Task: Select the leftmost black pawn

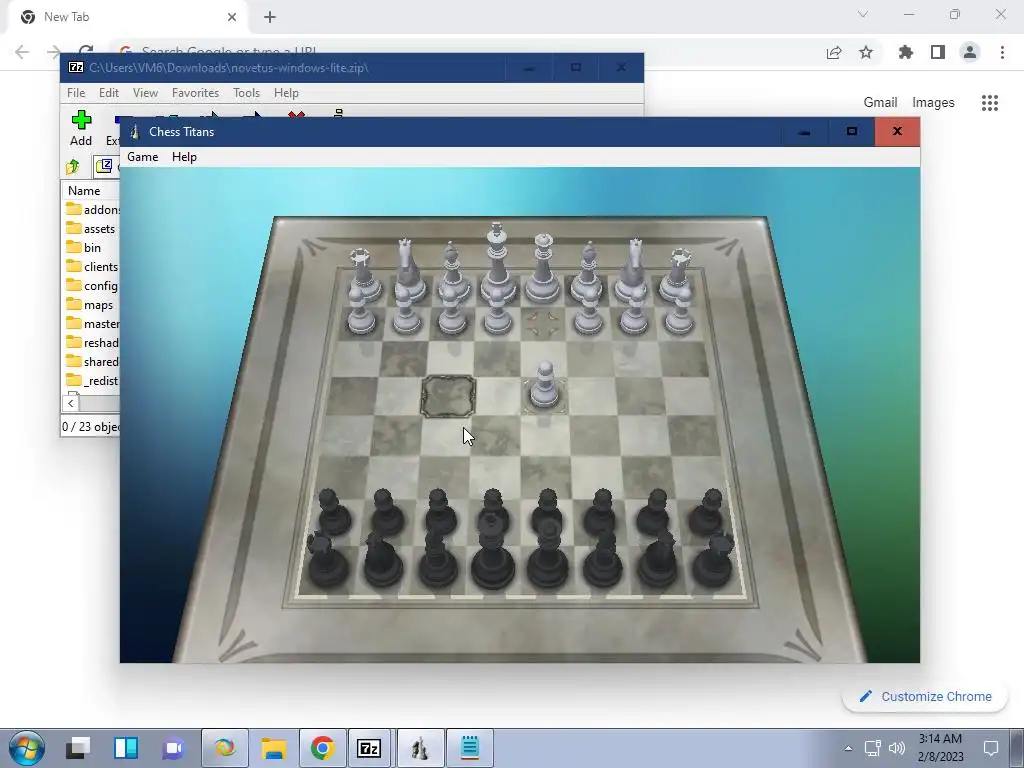Action: click(x=334, y=513)
